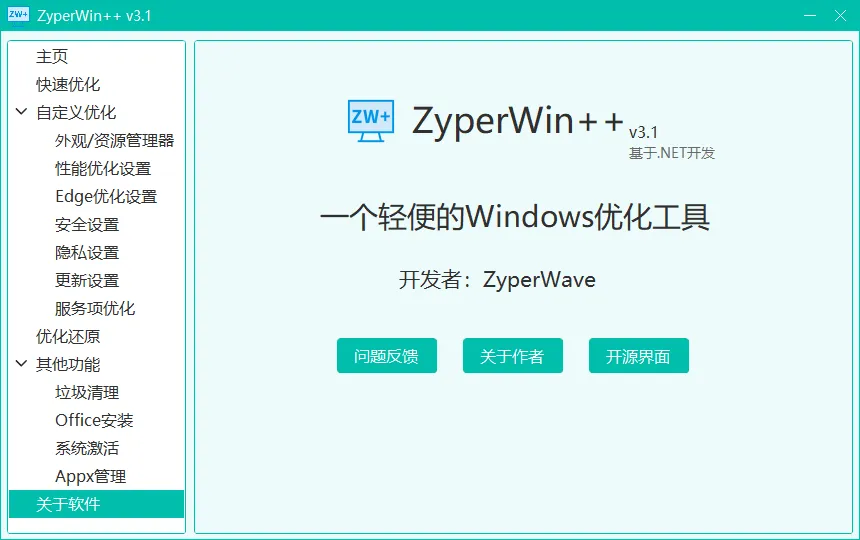
Task: Open 性能优化设置 in the sidebar
Action: [x=103, y=169]
